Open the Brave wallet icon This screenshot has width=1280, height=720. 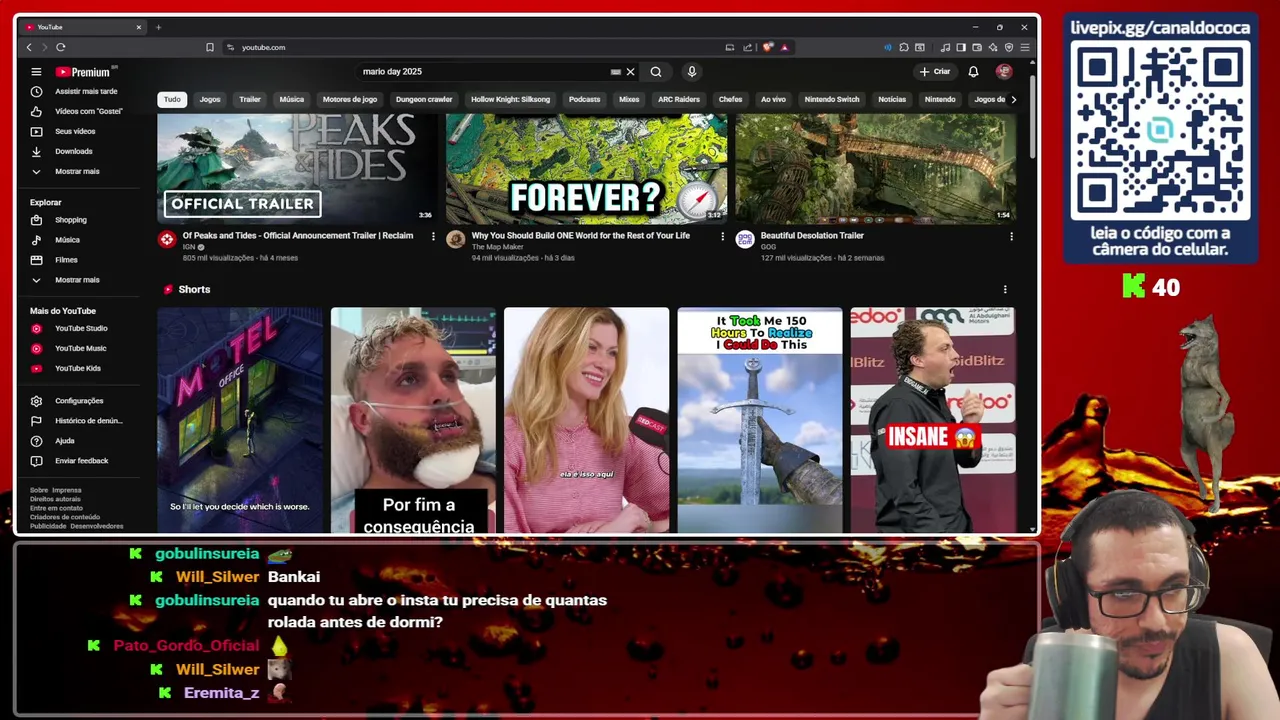pyautogui.click(x=977, y=47)
